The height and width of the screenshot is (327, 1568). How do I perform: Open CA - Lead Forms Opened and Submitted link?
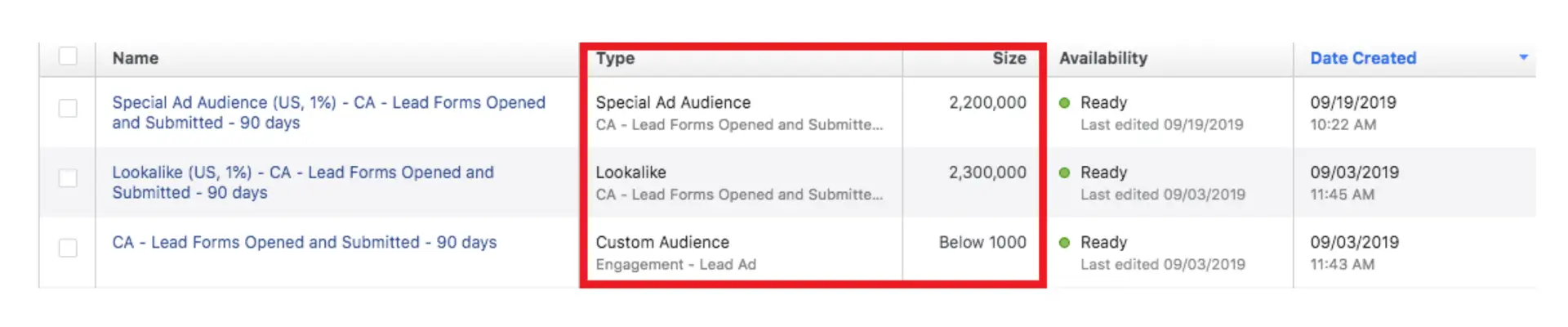304,242
